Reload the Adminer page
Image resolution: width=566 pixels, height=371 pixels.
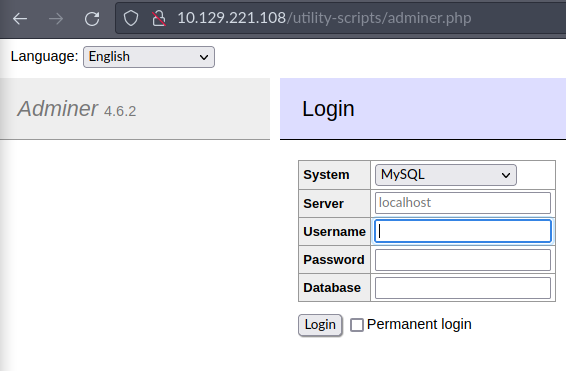tap(92, 18)
